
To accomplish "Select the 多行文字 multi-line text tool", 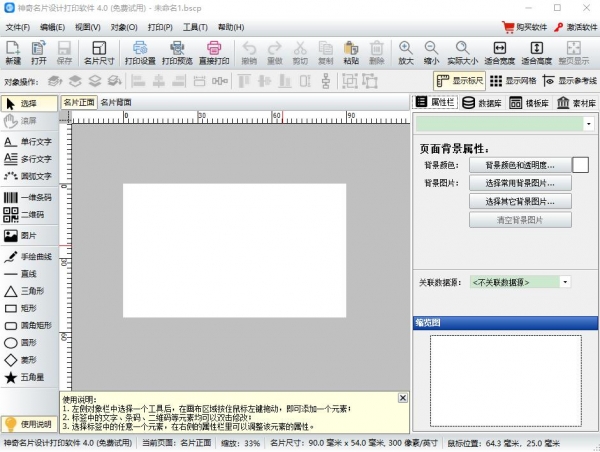I will click(x=29, y=159).
